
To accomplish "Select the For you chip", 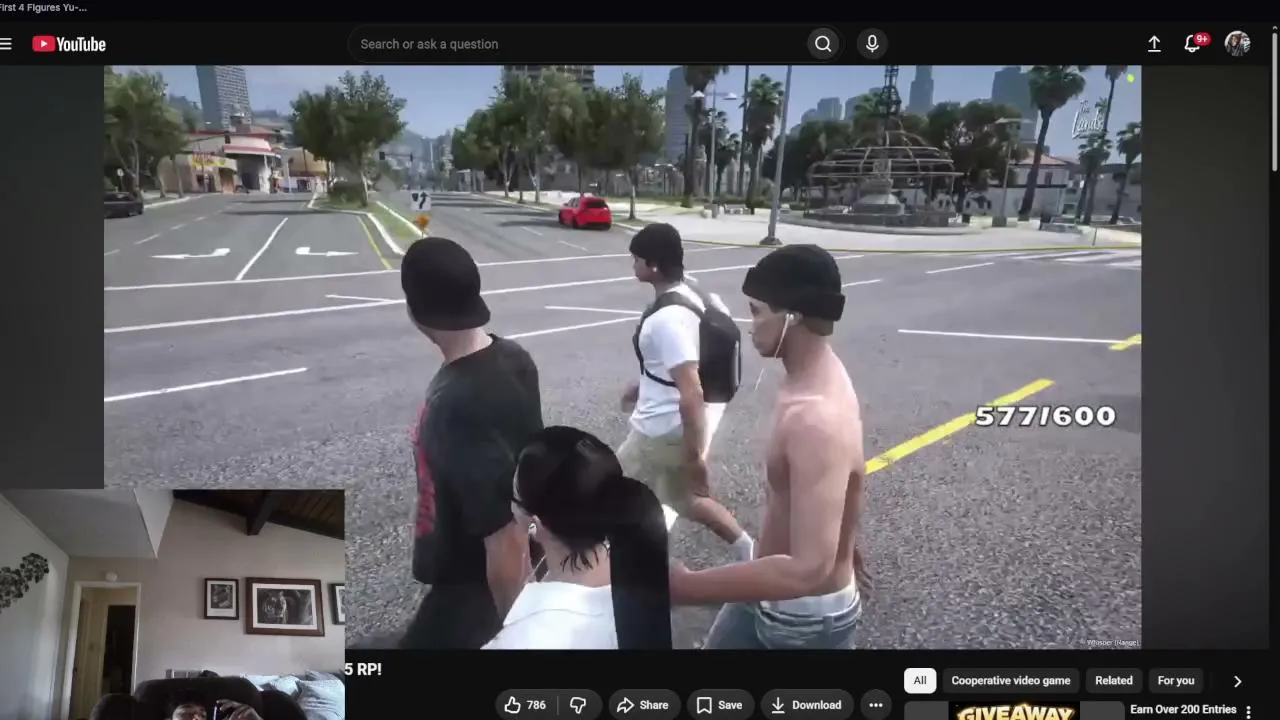I will click(x=1176, y=681).
